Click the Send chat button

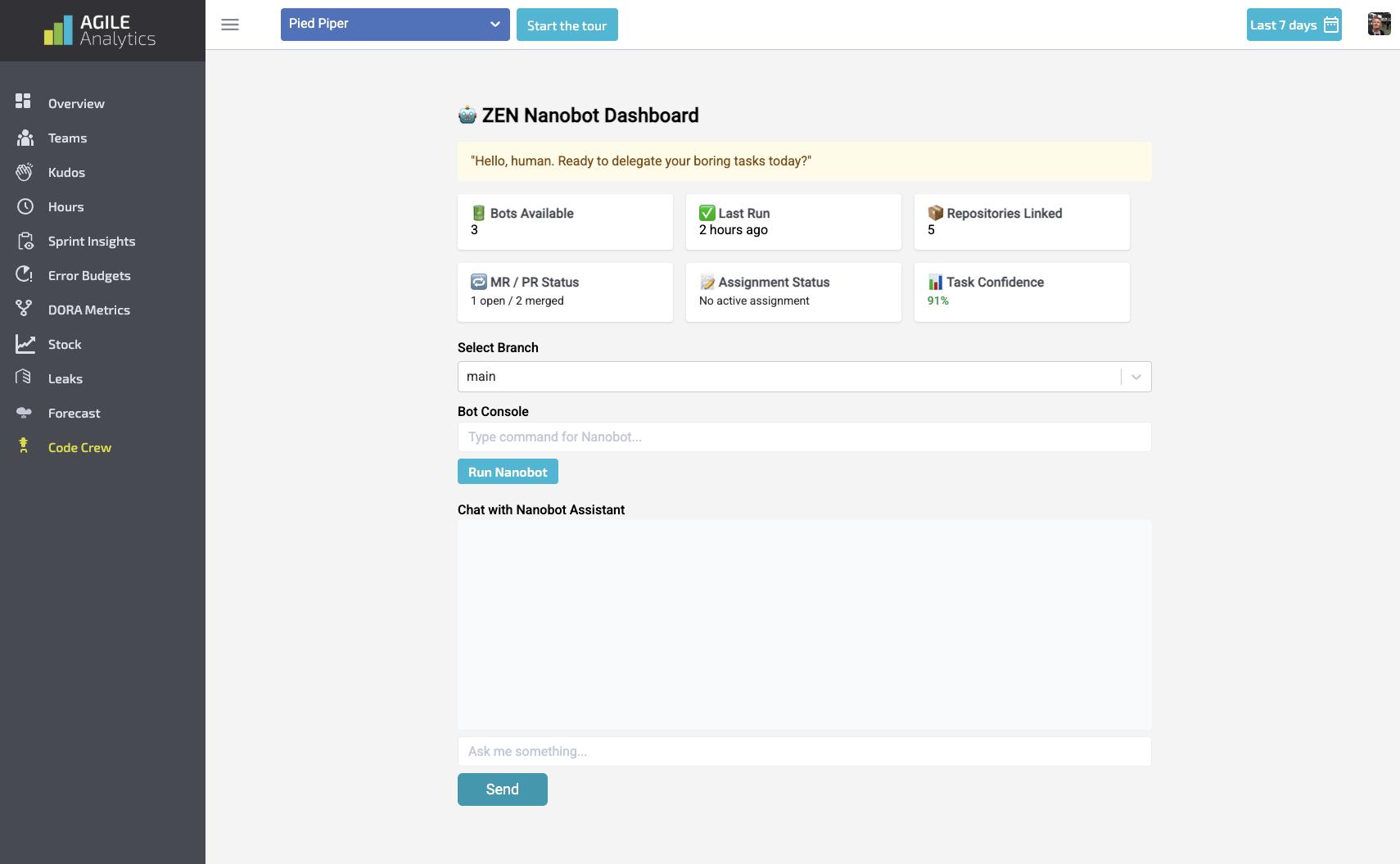tap(502, 789)
